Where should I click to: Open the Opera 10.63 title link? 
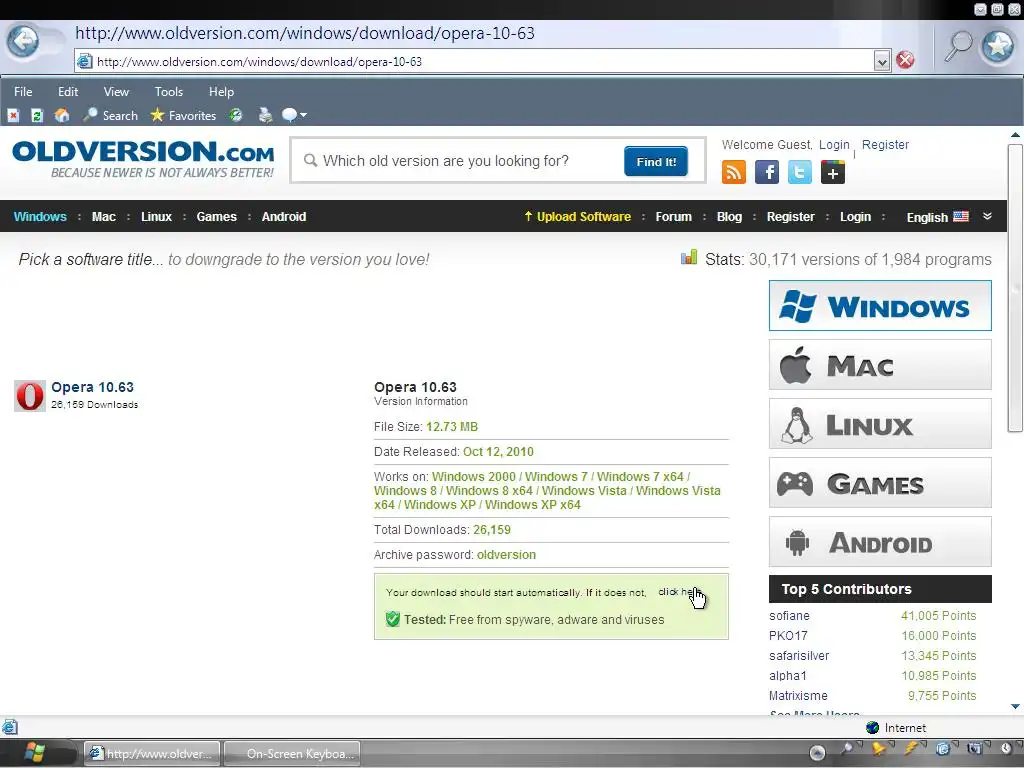pos(92,387)
